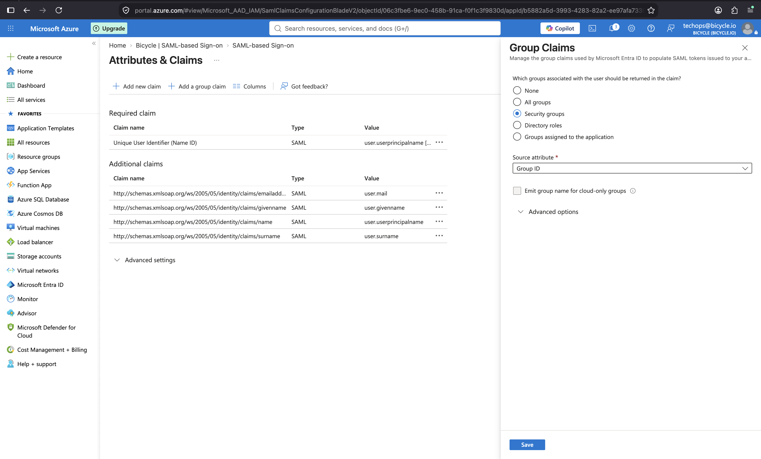Click the browser back arrow
This screenshot has width=761, height=459.
tap(27, 10)
